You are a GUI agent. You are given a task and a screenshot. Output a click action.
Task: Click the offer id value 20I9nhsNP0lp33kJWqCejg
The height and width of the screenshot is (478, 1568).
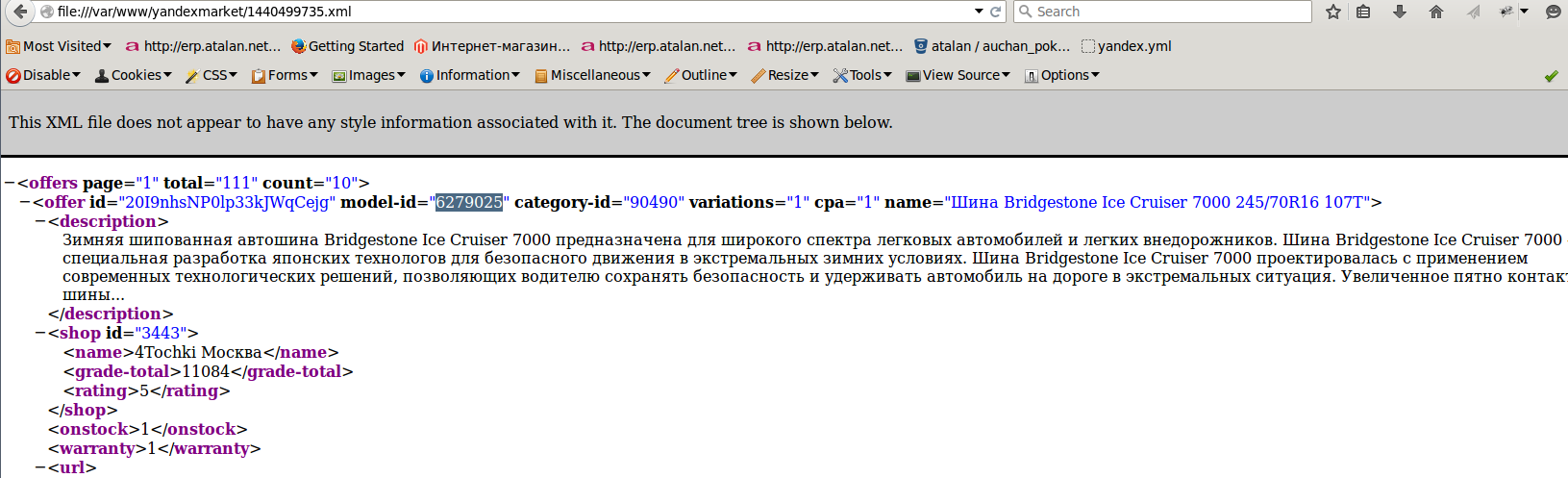click(x=227, y=202)
